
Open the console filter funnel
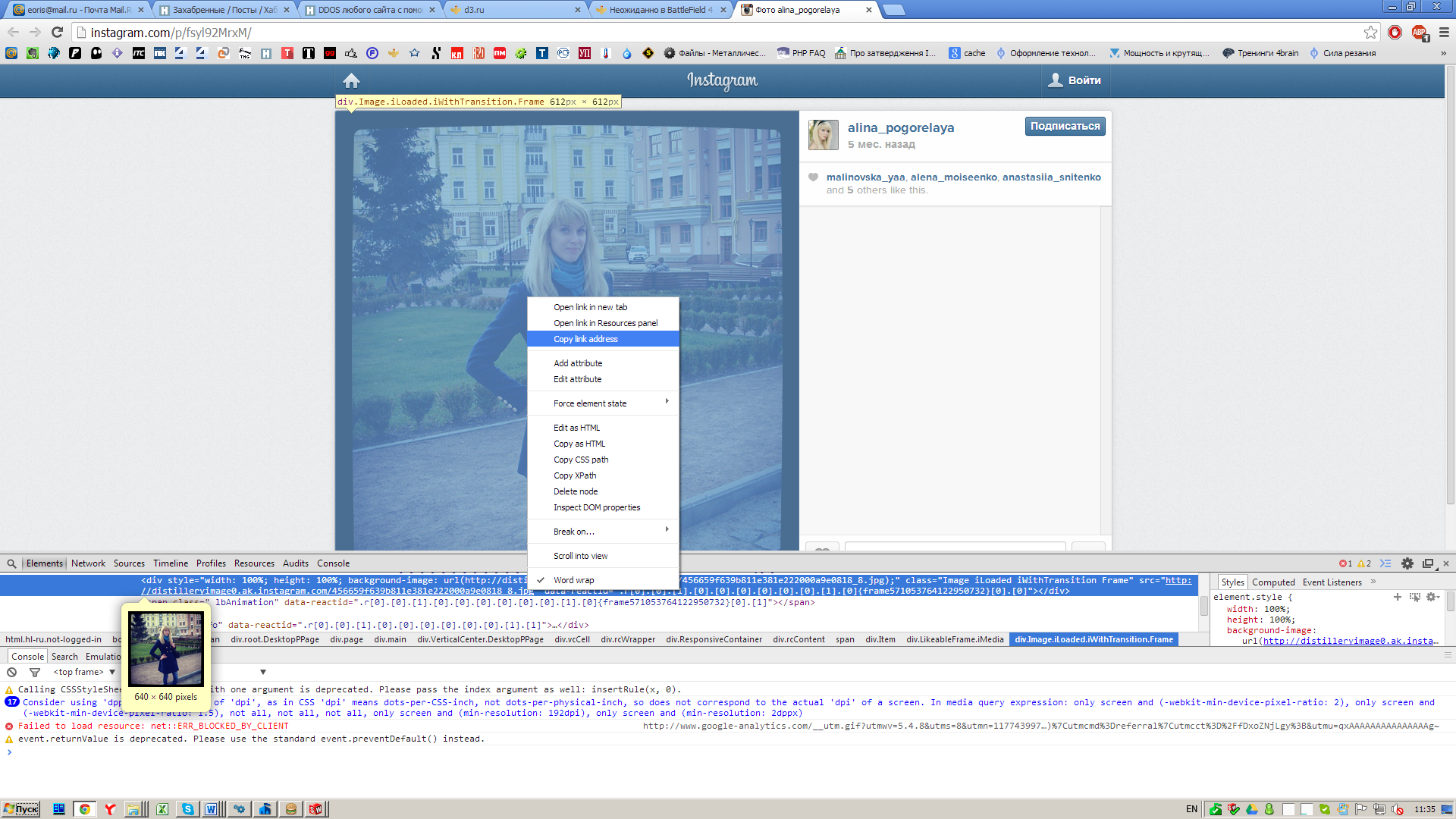[x=35, y=672]
